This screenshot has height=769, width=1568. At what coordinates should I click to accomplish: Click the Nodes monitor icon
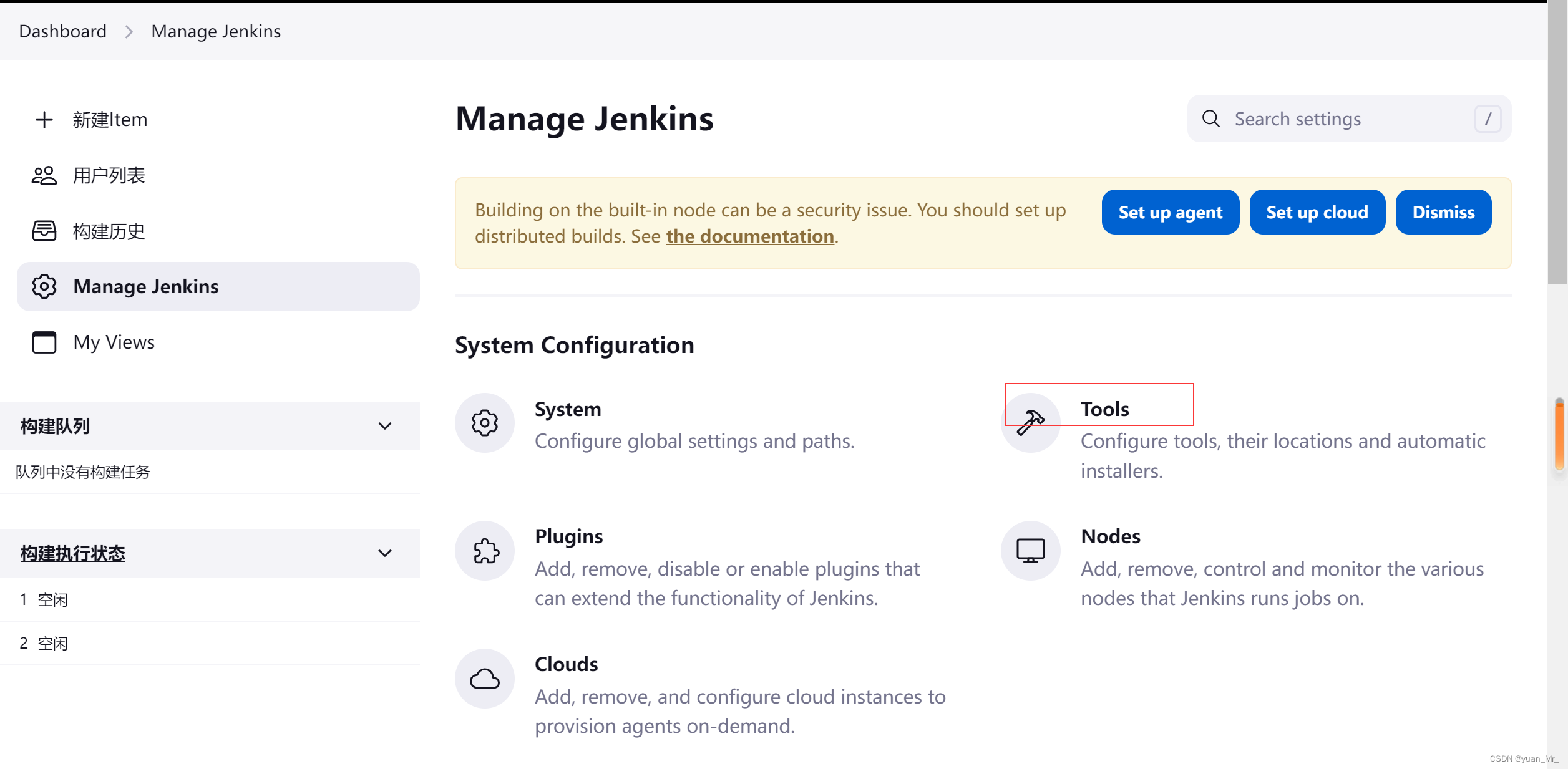1030,551
